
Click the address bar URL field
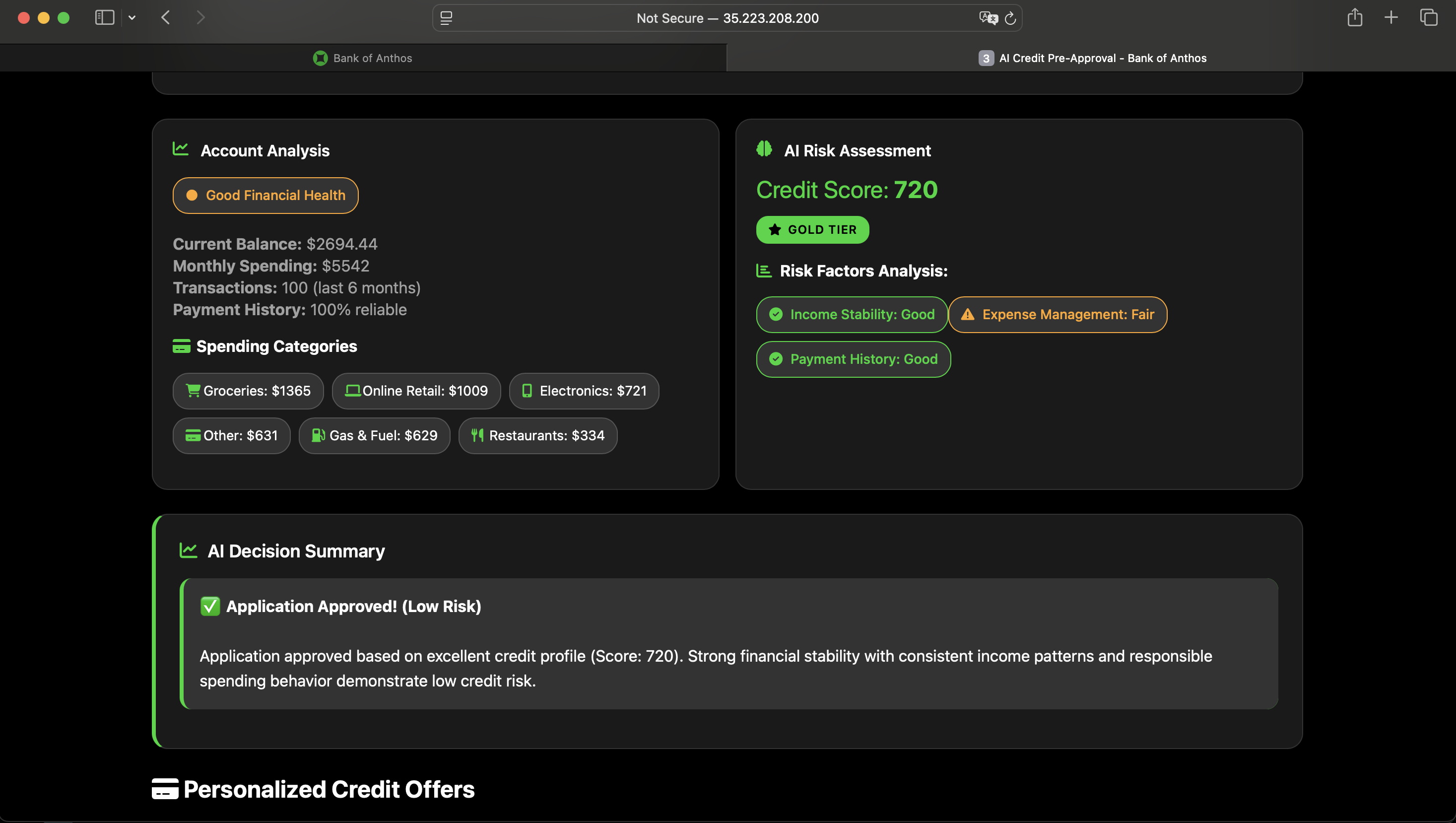click(x=727, y=18)
